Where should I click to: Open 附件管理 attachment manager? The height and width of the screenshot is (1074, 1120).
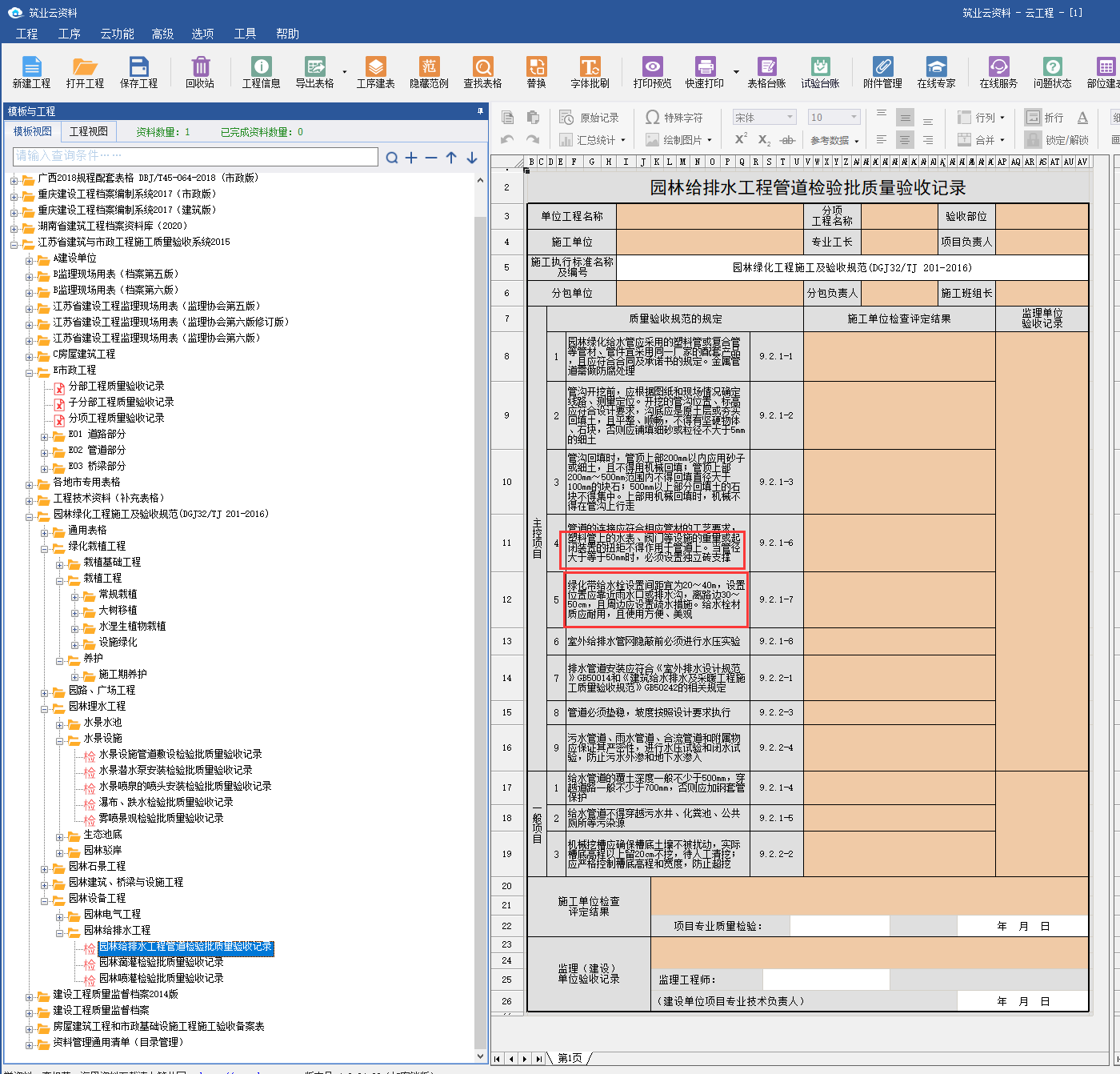tap(882, 72)
